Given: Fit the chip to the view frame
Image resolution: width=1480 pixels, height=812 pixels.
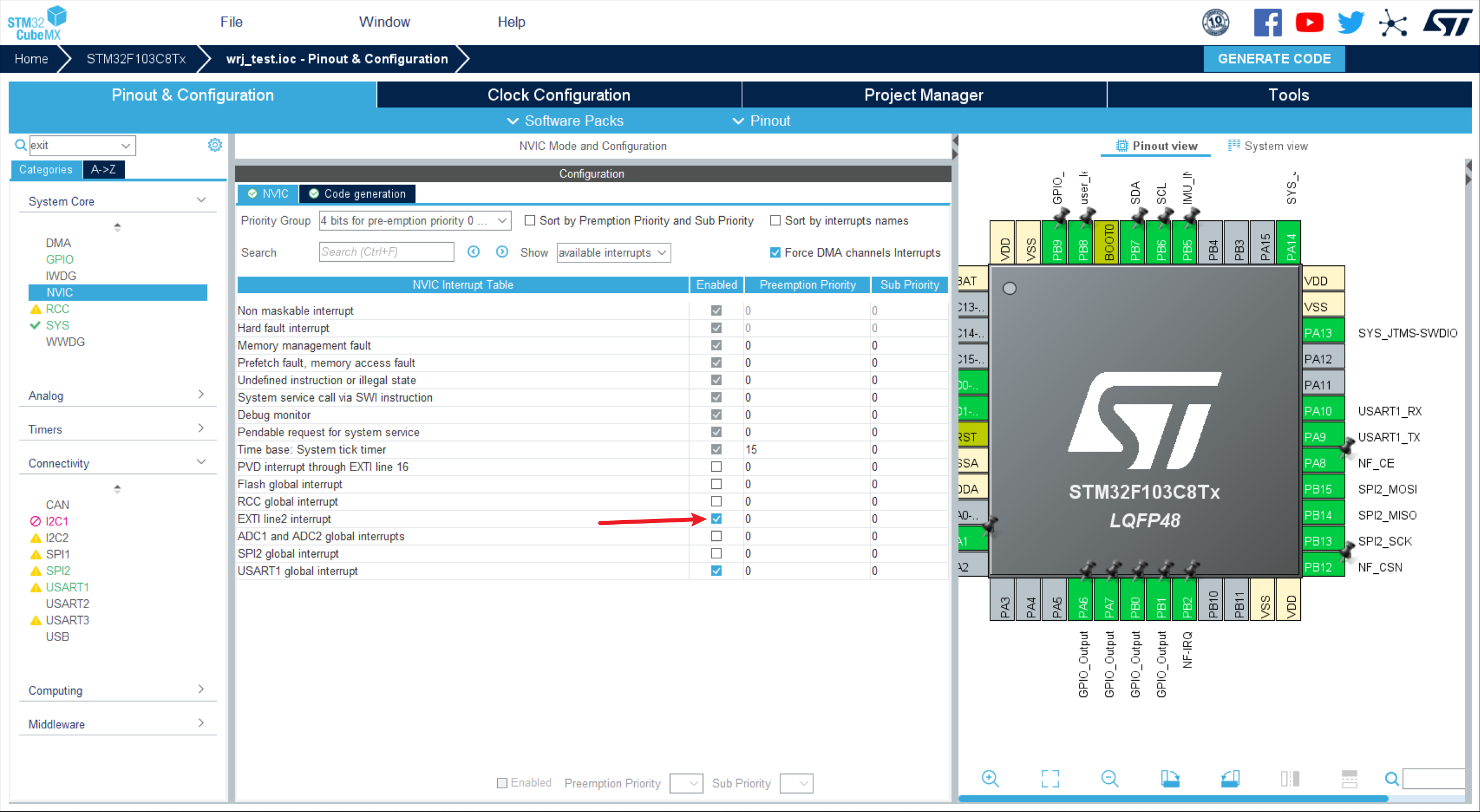Looking at the screenshot, I should coord(1050,778).
